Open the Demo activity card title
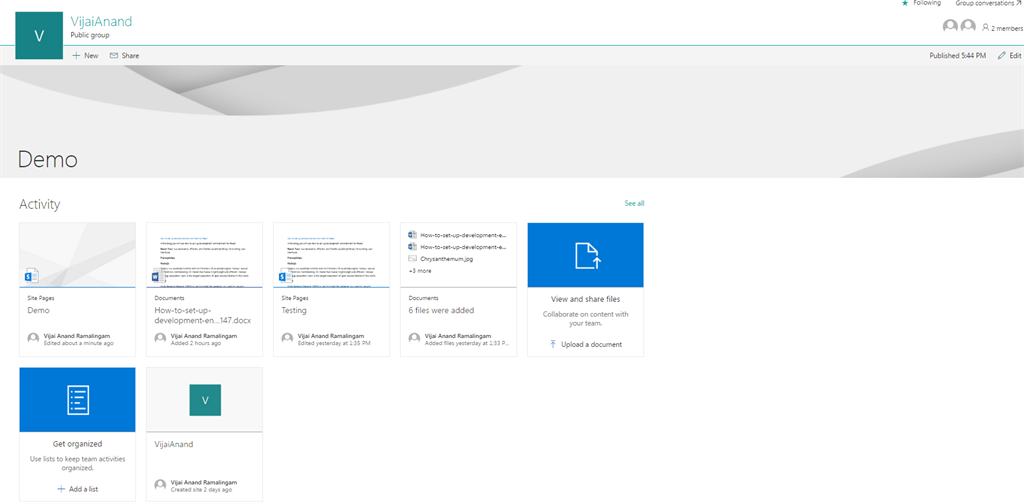1024x504 pixels. click(x=39, y=310)
